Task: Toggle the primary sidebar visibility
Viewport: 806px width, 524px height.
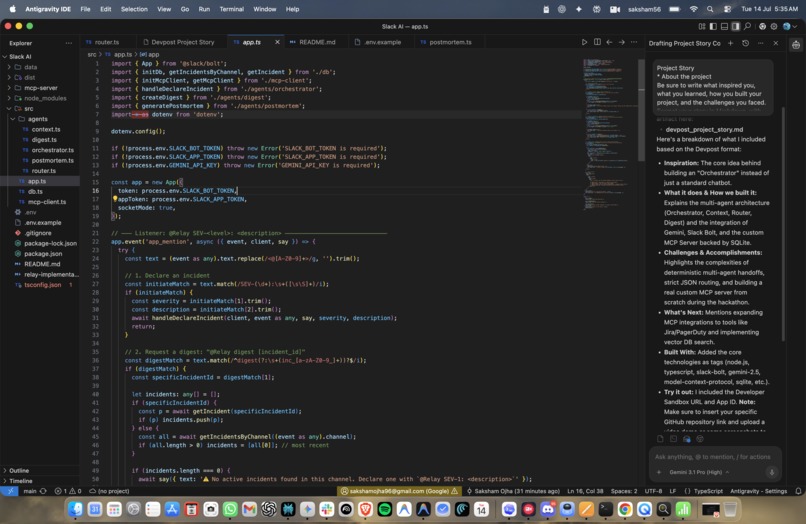Action: [x=713, y=26]
